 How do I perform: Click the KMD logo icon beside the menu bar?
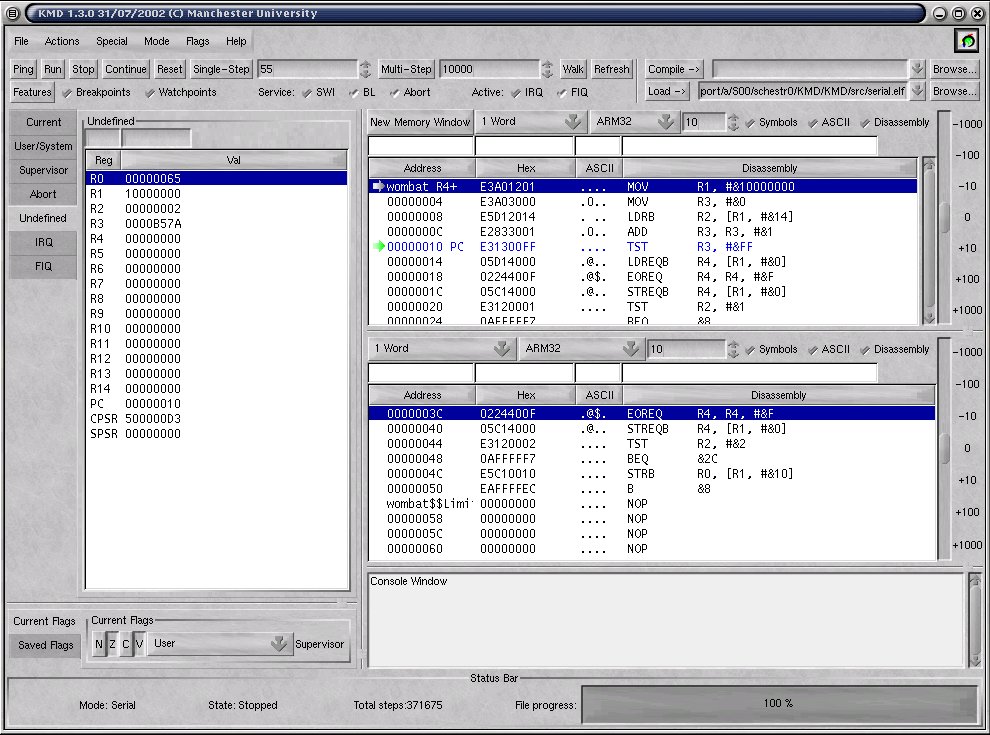[x=967, y=41]
